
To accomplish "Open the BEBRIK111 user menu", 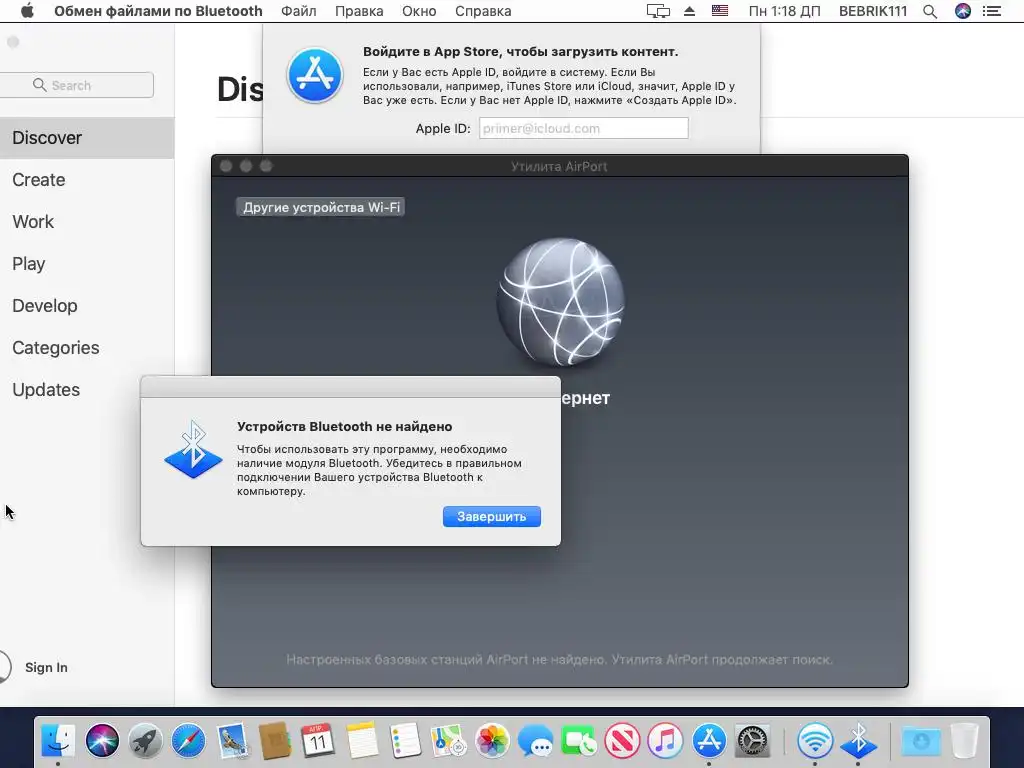I will [x=872, y=11].
